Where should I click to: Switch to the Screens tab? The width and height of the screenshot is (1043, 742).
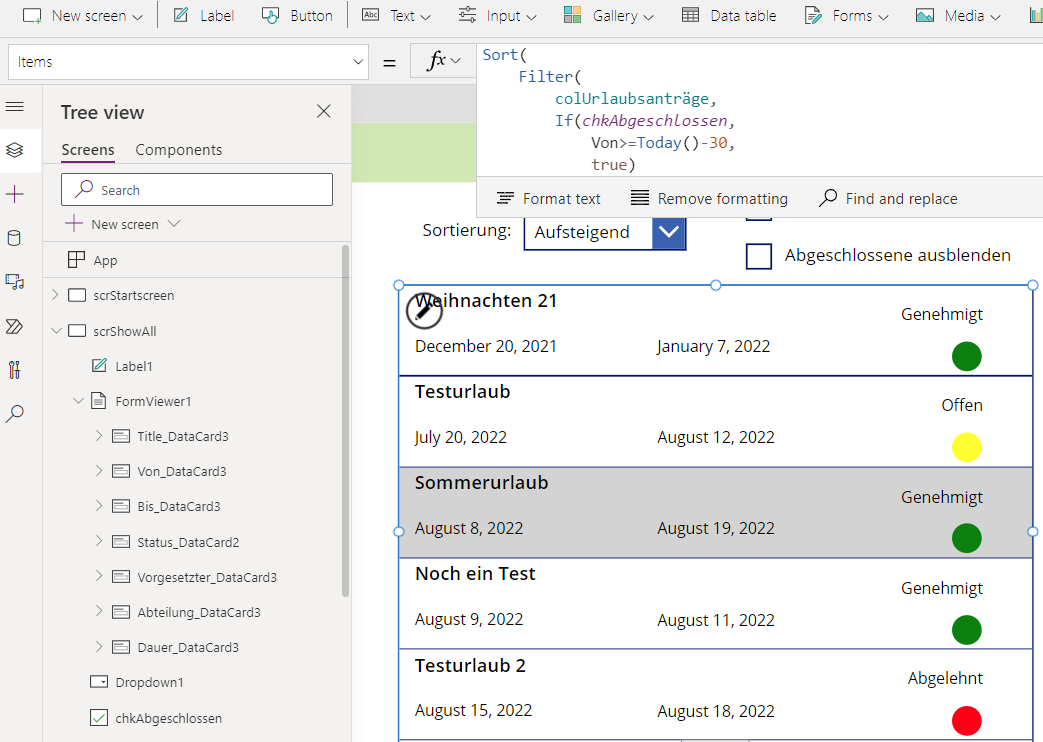[x=88, y=150]
